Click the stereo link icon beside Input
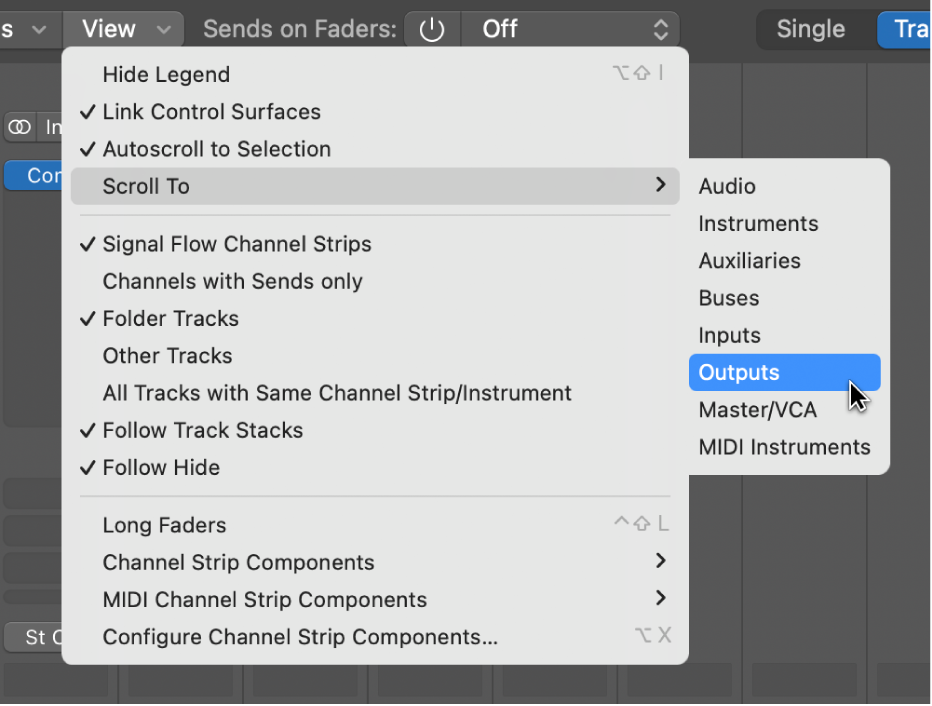This screenshot has width=932, height=706. [19, 127]
